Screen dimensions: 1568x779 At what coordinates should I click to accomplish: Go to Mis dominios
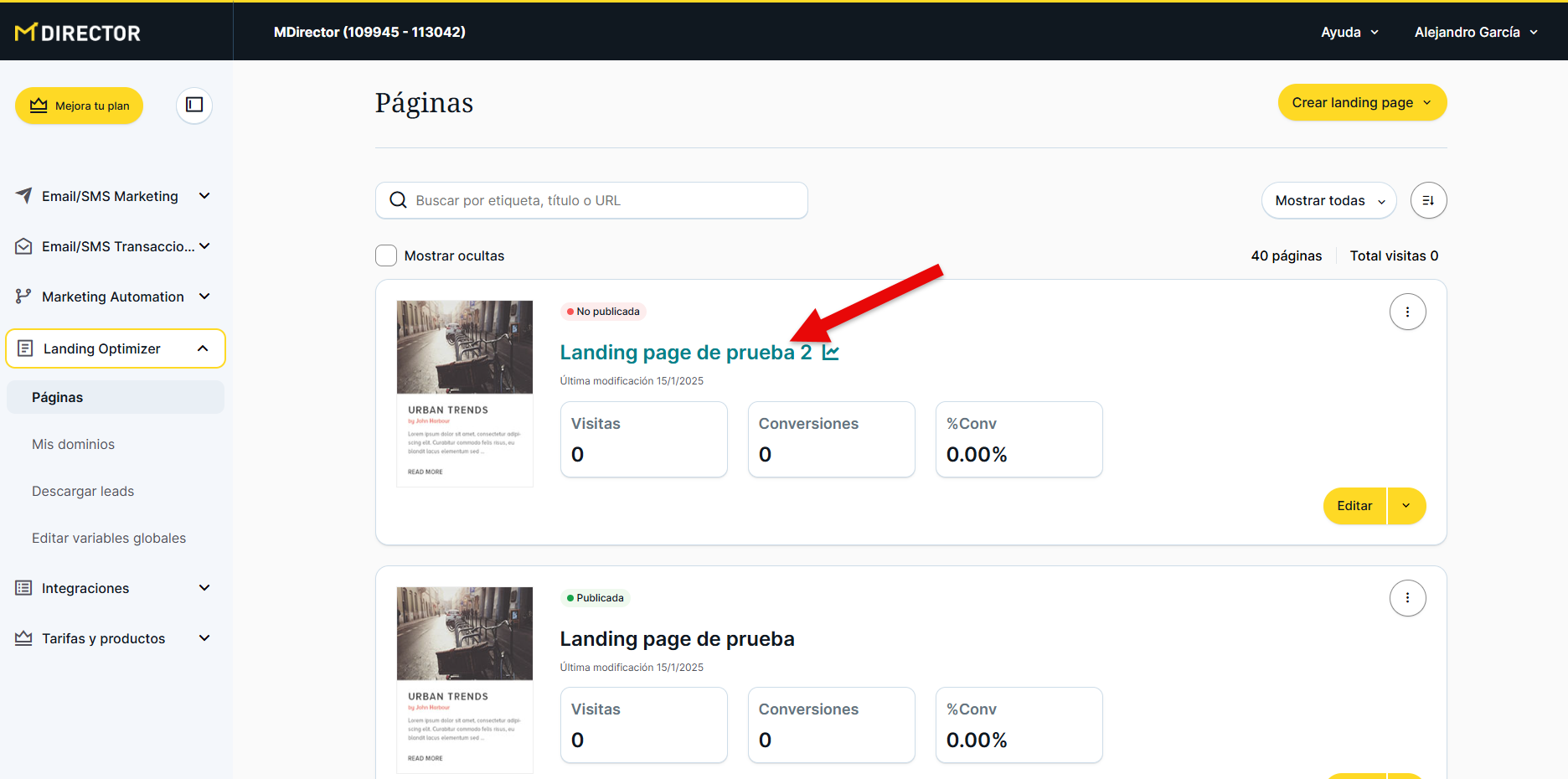click(x=74, y=444)
